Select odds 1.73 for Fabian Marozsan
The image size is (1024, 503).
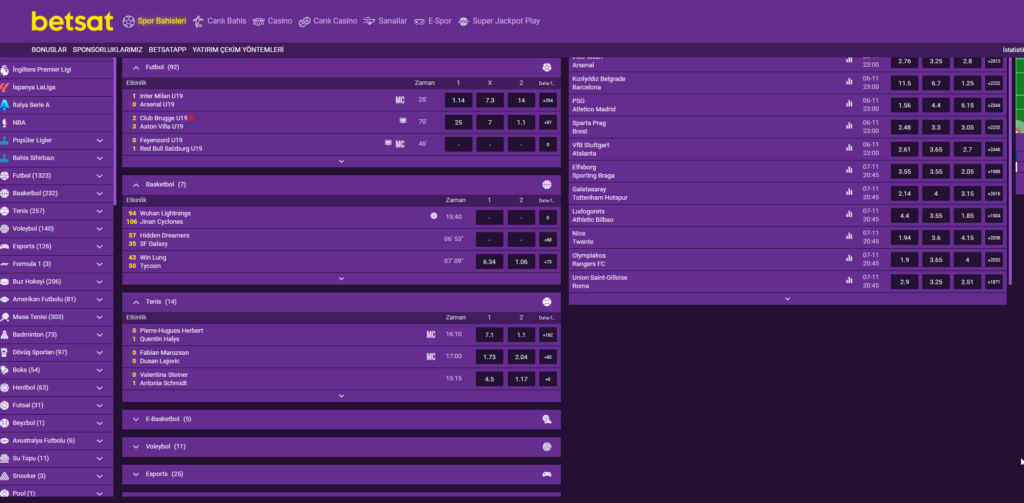tap(490, 357)
